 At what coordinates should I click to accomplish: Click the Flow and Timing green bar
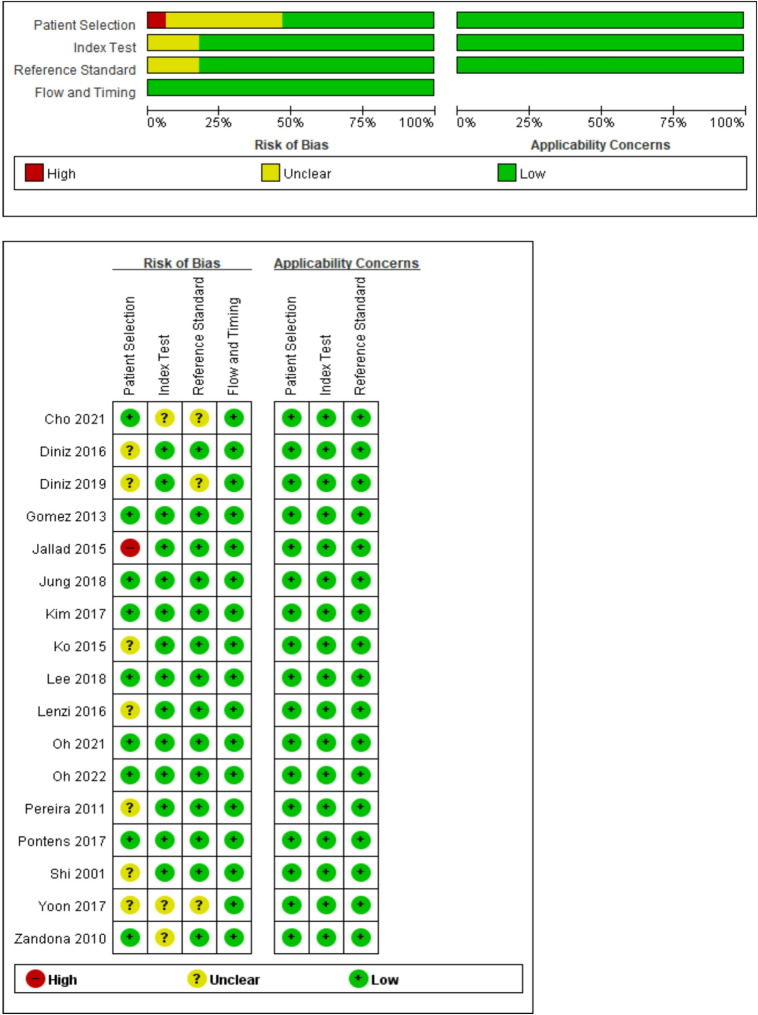point(291,87)
